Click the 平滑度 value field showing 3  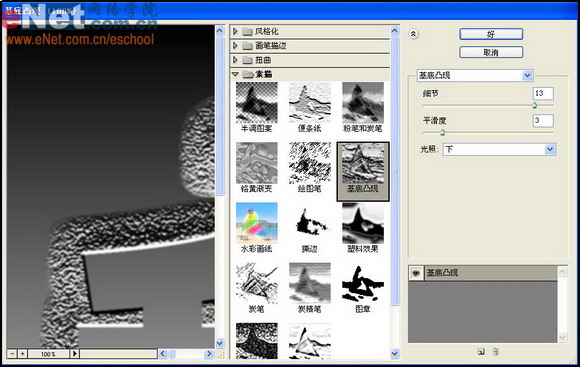tap(543, 121)
